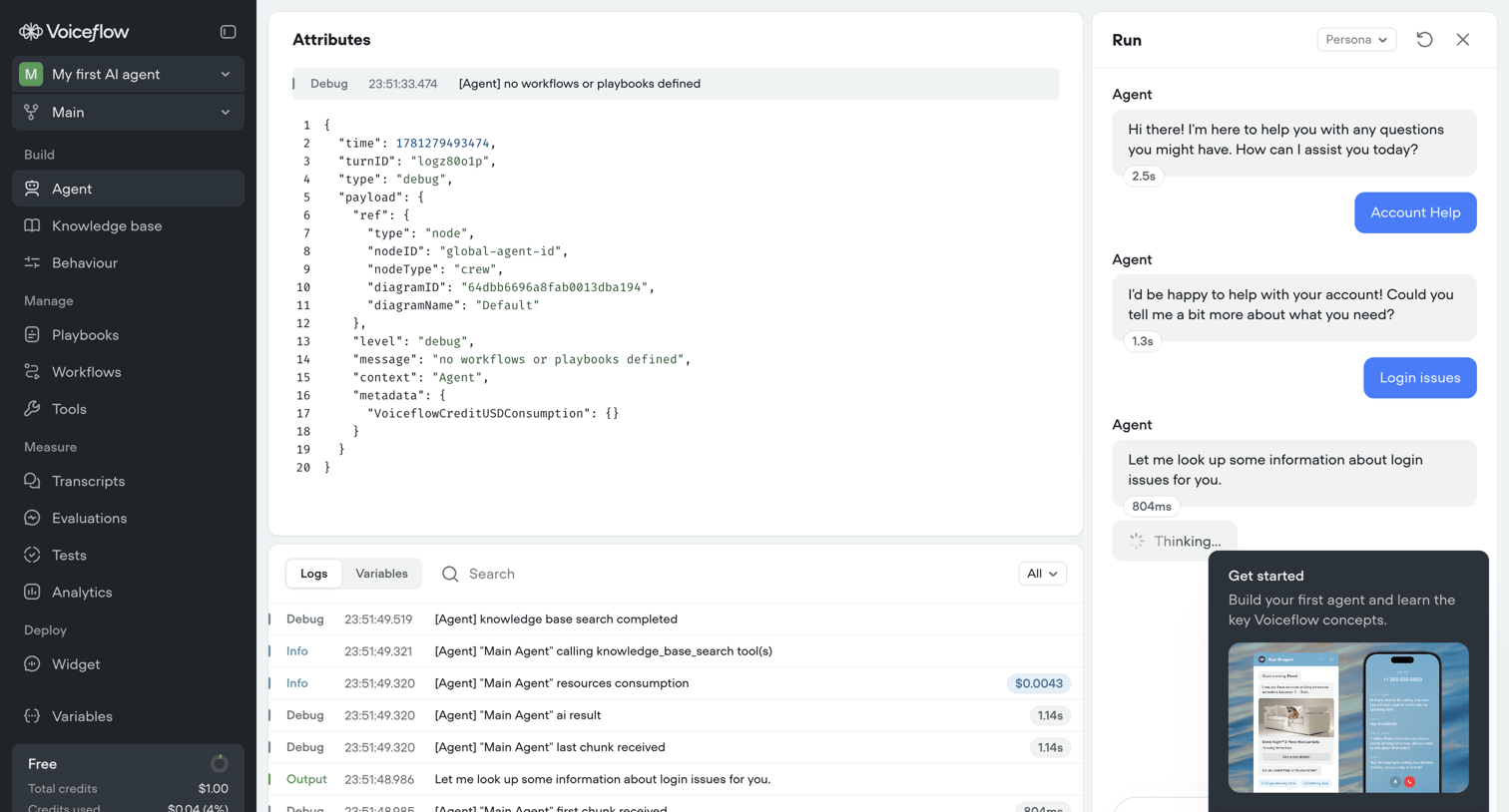Click the search magnifier icon
The image size is (1509, 812).
point(450,574)
